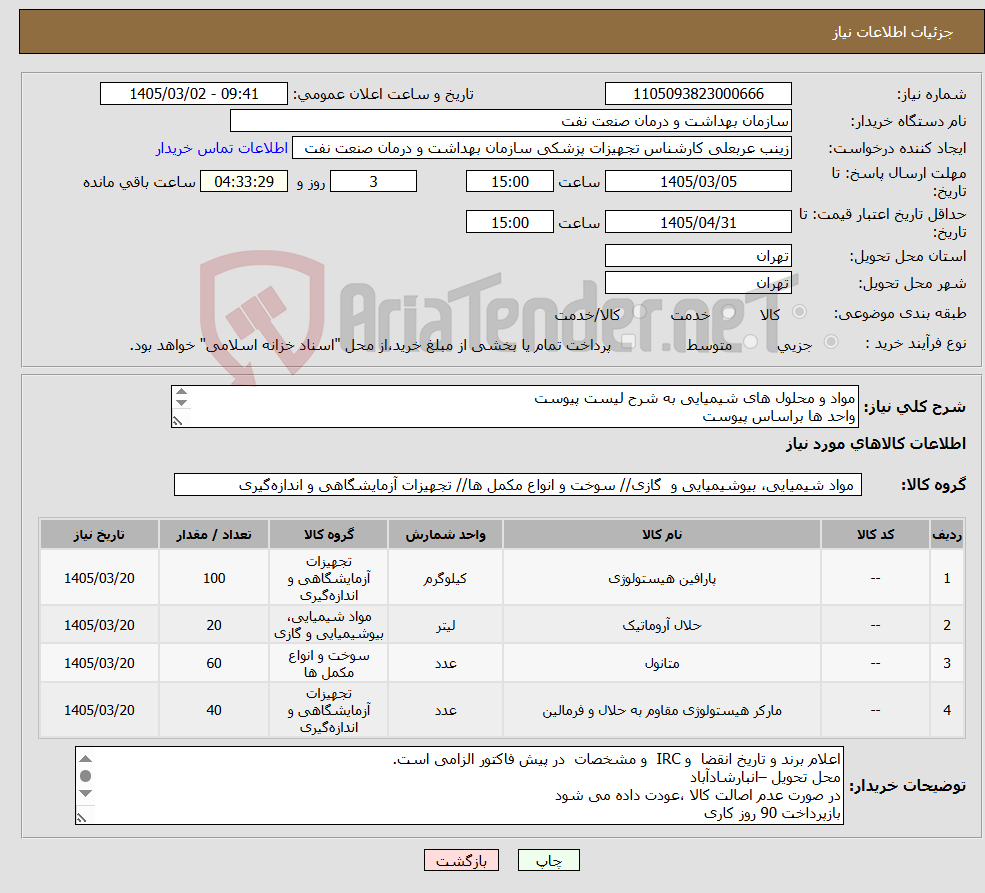Click resize grip of buyer notes textarea
The width and height of the screenshot is (985, 893).
(x=82, y=817)
